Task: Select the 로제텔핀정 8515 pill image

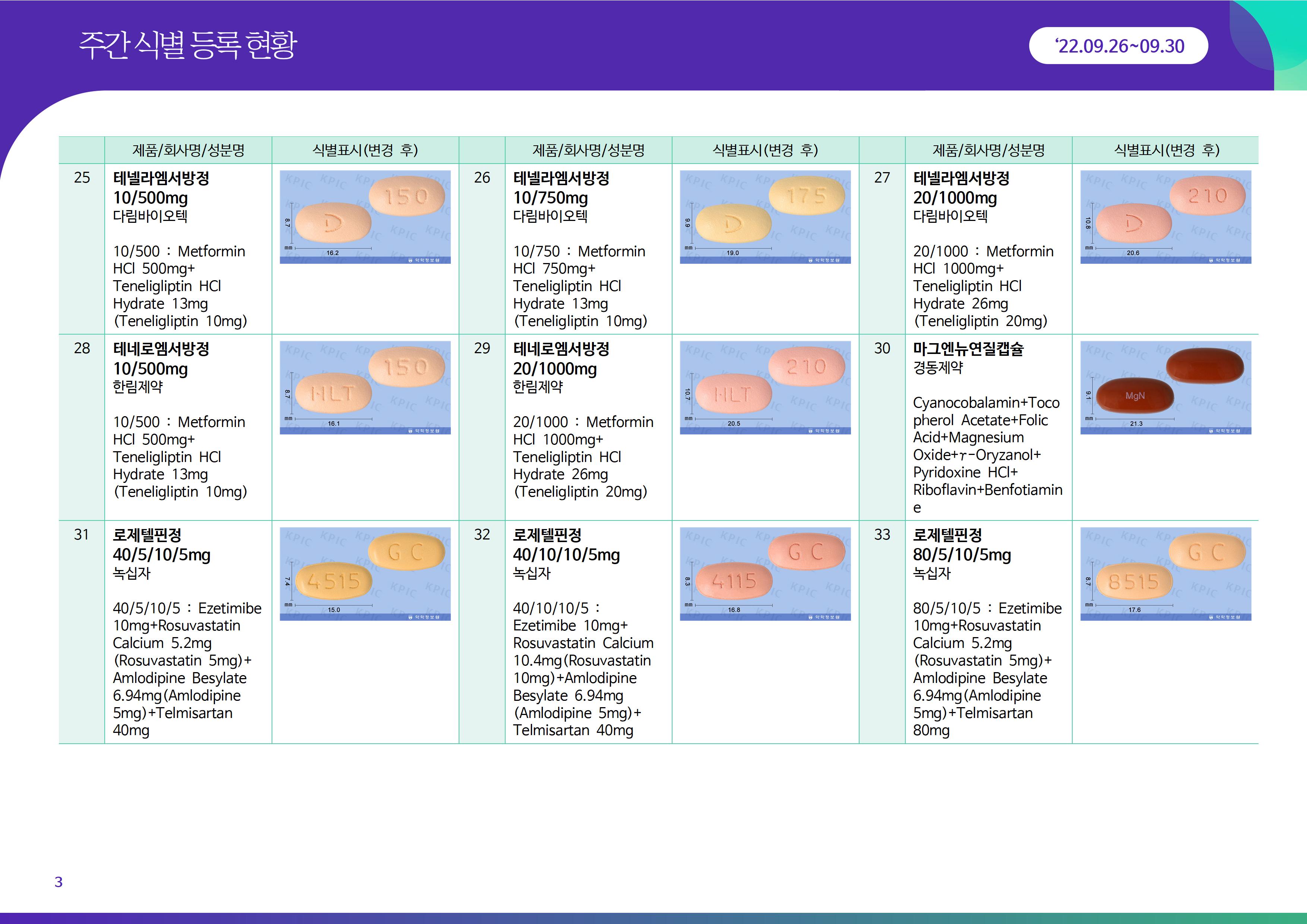Action: (x=1165, y=574)
